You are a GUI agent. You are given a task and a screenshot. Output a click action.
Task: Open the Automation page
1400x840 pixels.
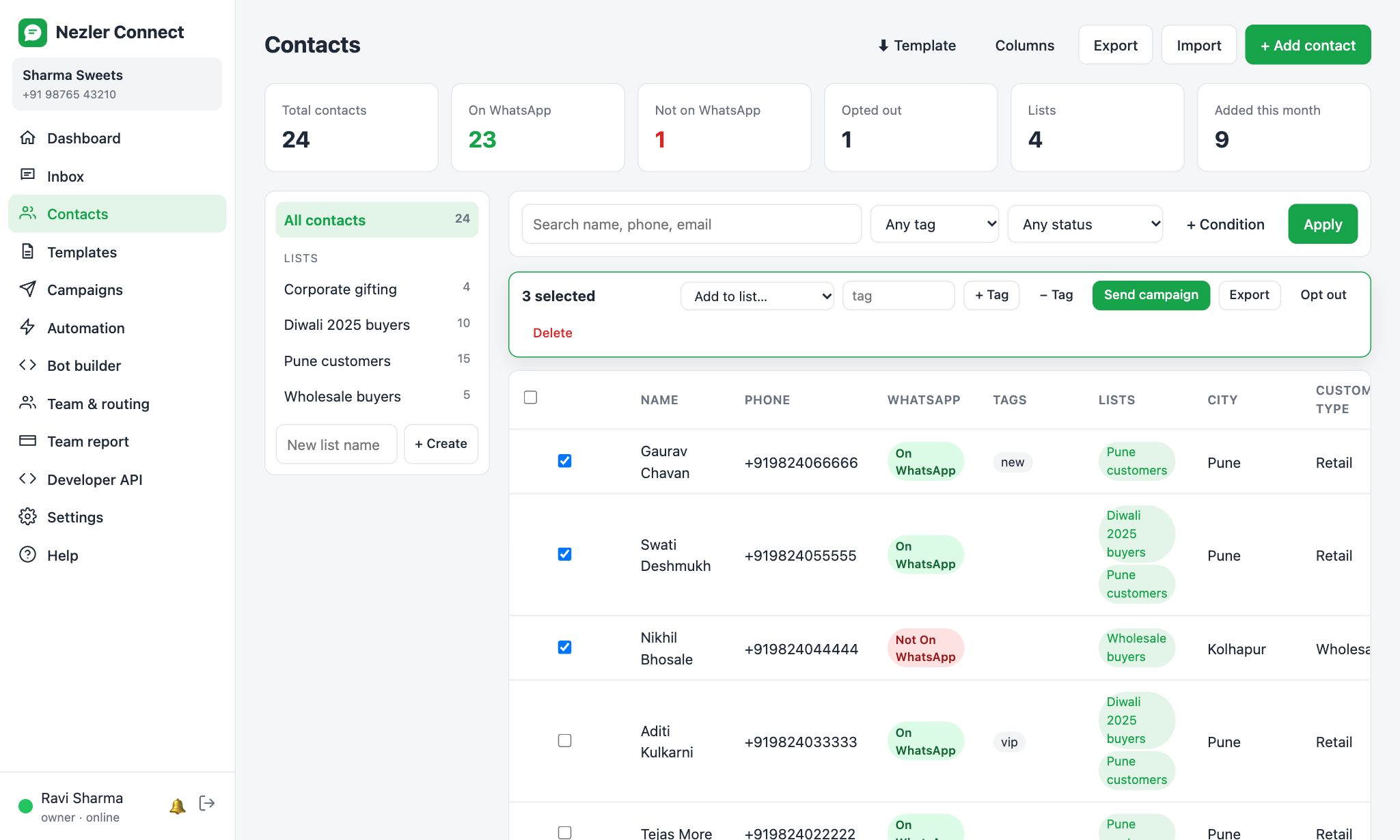117,328
